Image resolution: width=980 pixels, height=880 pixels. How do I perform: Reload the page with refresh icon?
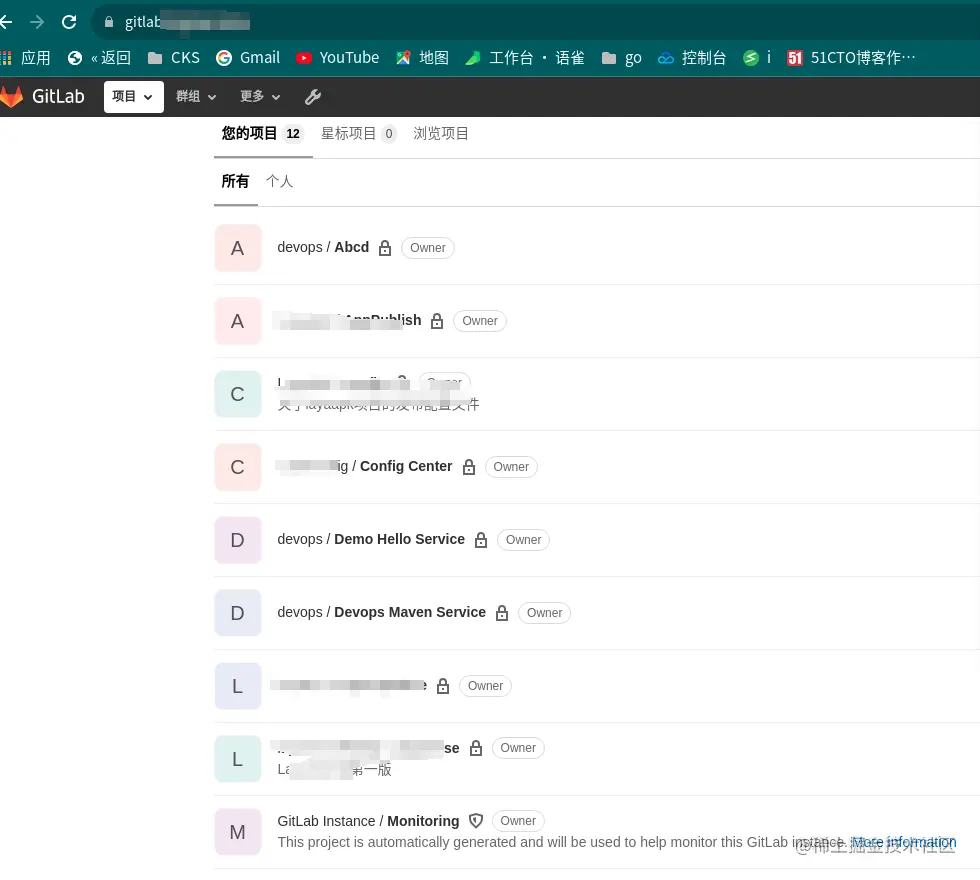click(69, 22)
